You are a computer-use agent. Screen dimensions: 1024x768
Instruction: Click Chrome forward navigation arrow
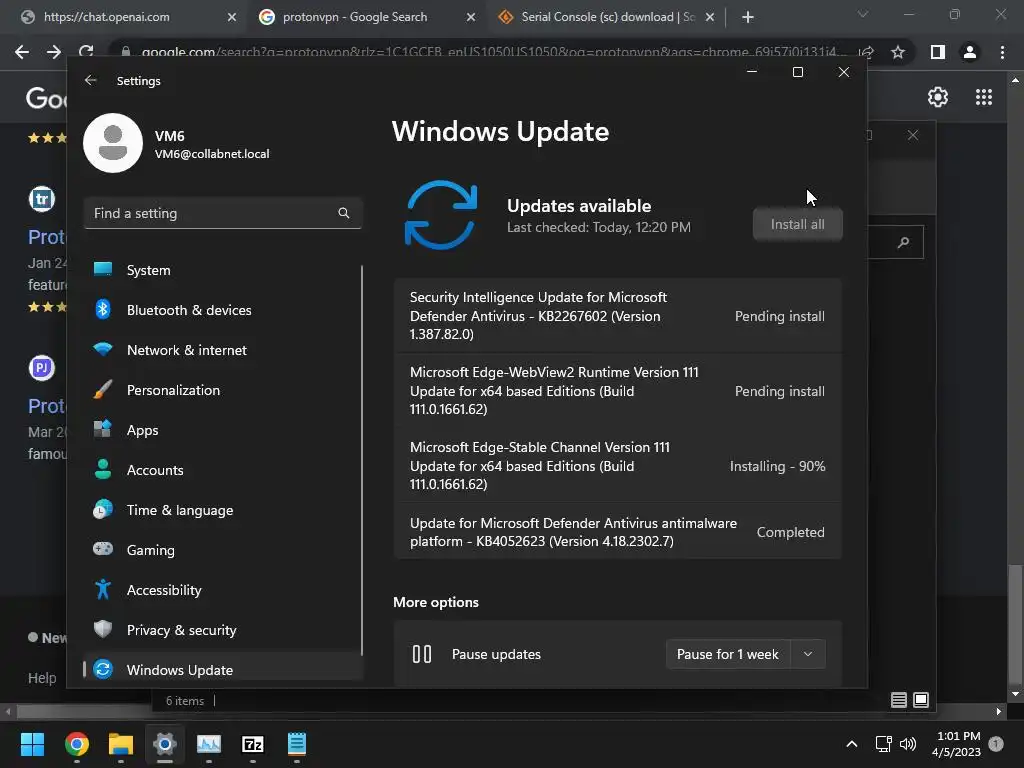coord(54,52)
